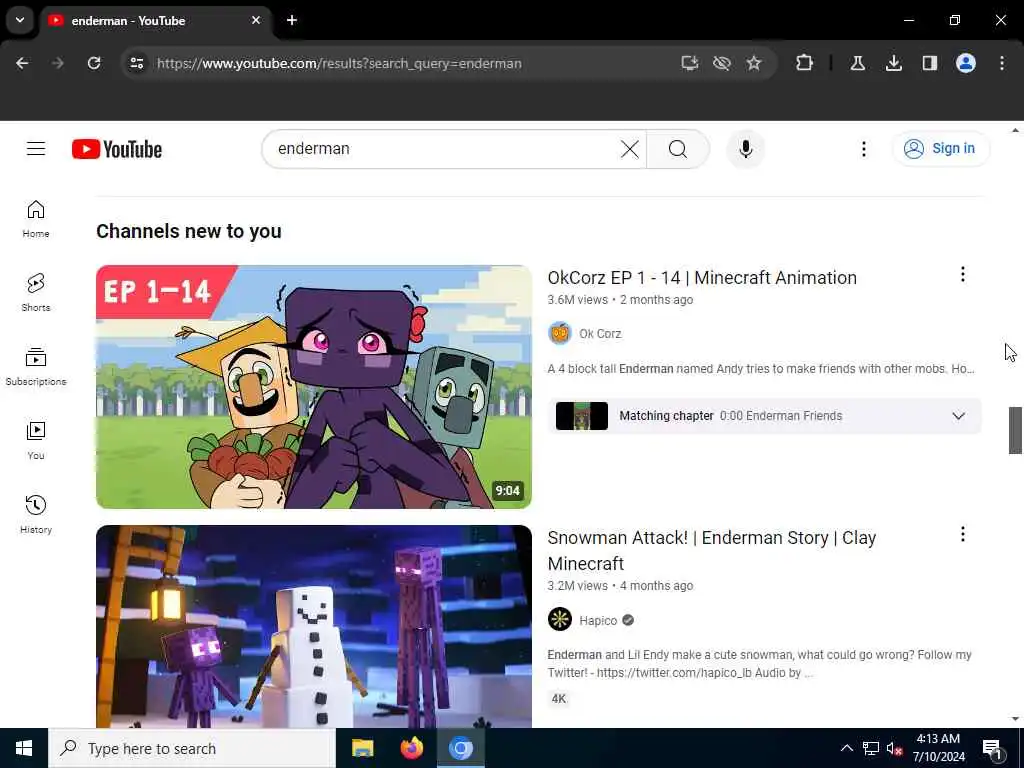Open the YouTube guide hamburger menu
This screenshot has height=768, width=1024.
coord(36,149)
